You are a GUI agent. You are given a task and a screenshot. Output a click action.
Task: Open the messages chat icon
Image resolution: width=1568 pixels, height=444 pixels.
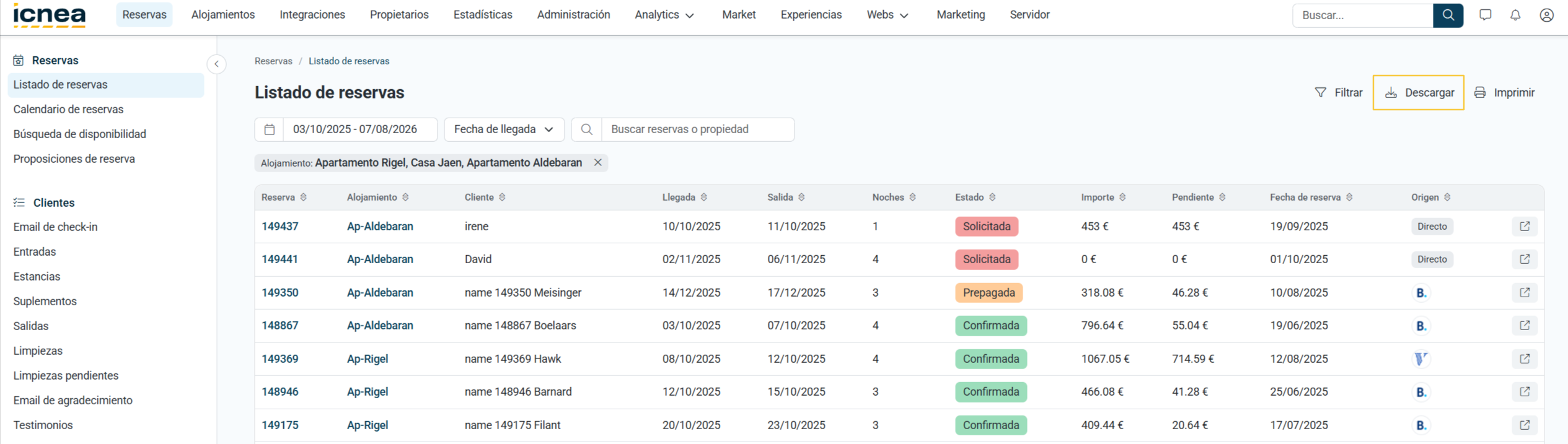click(1485, 15)
